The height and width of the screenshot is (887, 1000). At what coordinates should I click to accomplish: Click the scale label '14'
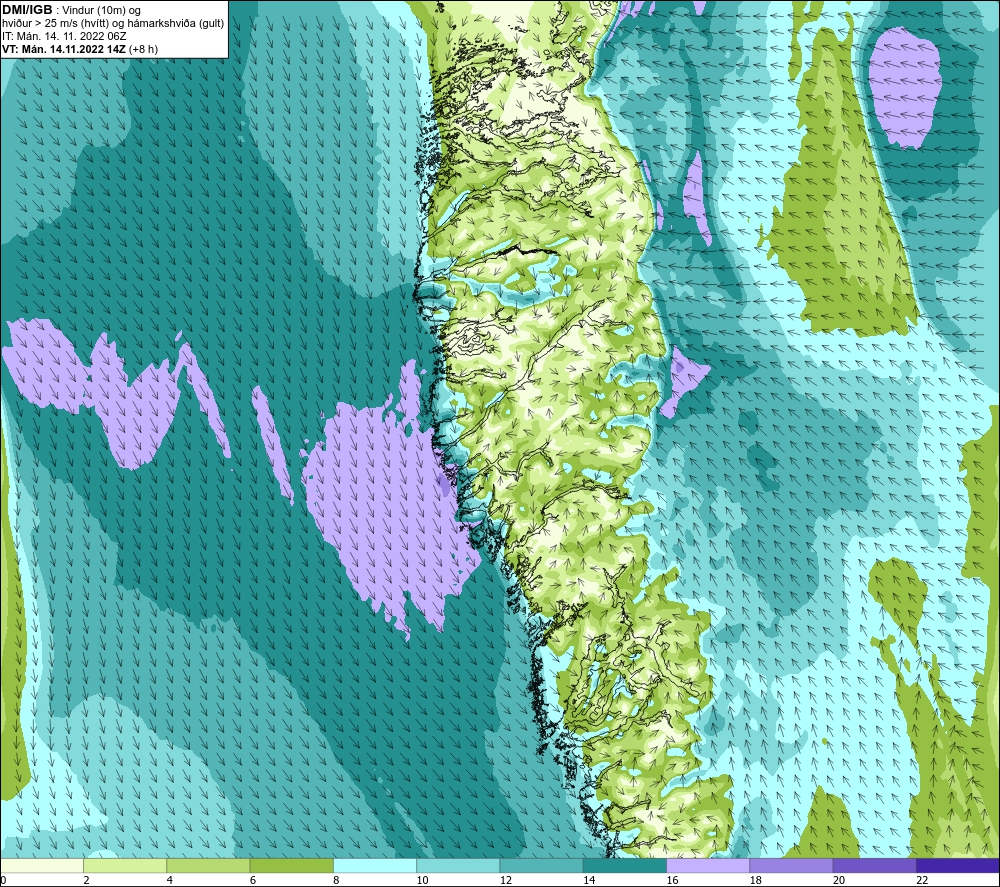(589, 881)
